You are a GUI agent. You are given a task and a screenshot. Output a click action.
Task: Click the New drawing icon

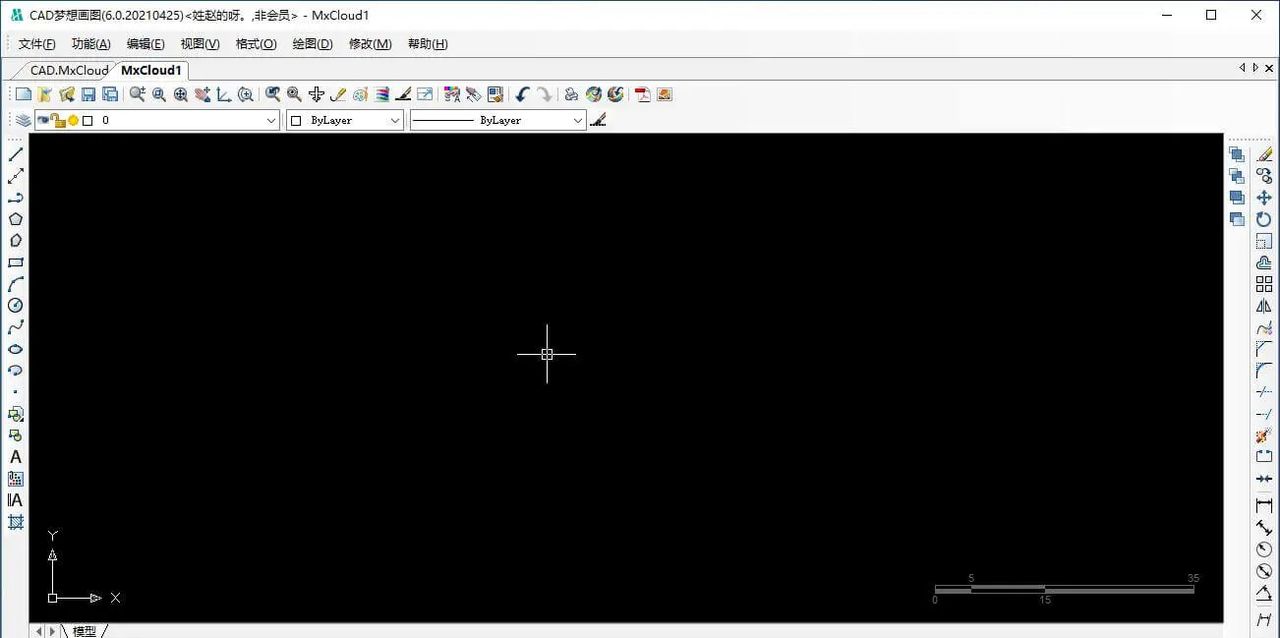click(23, 94)
